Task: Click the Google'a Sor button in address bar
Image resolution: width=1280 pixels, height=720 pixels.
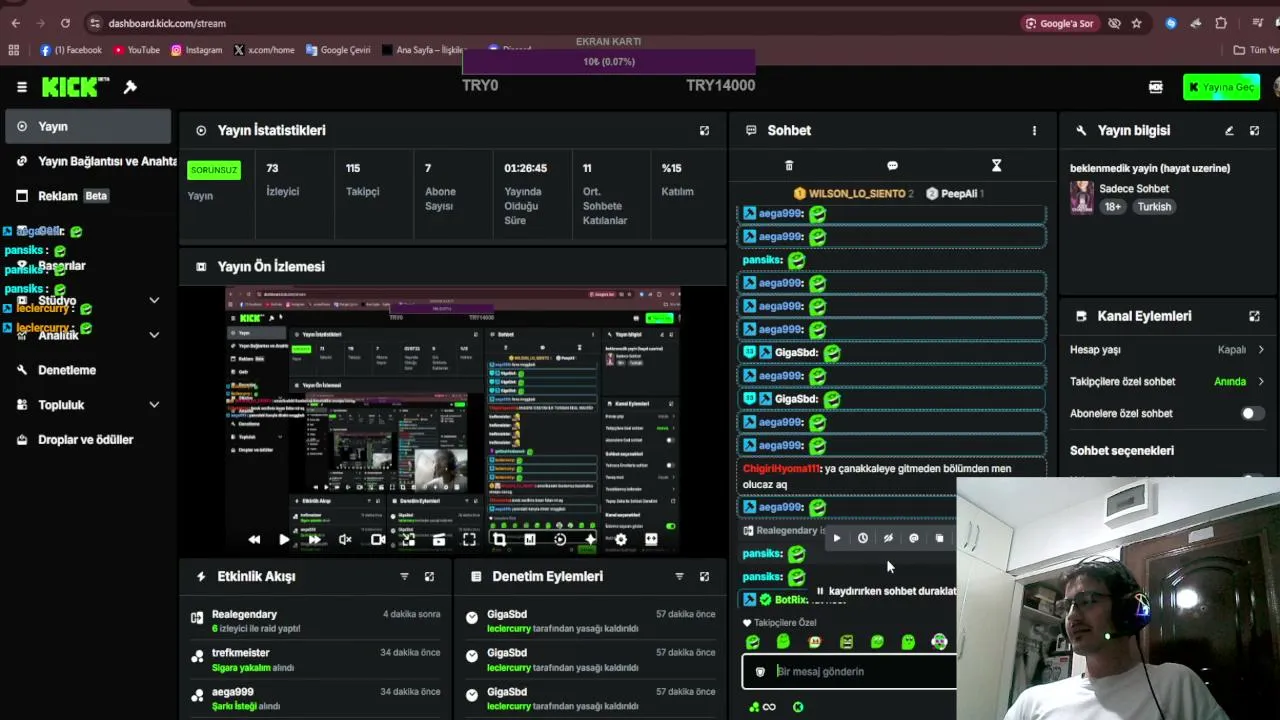Action: 1060,23
